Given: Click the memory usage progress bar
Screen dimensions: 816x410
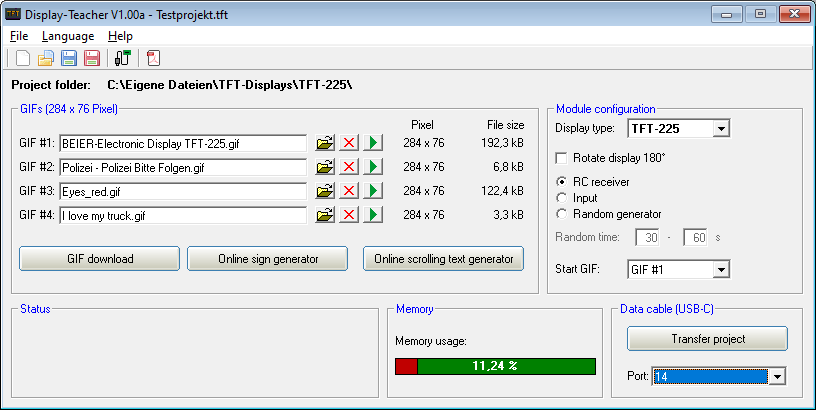Looking at the screenshot, I should (x=495, y=367).
